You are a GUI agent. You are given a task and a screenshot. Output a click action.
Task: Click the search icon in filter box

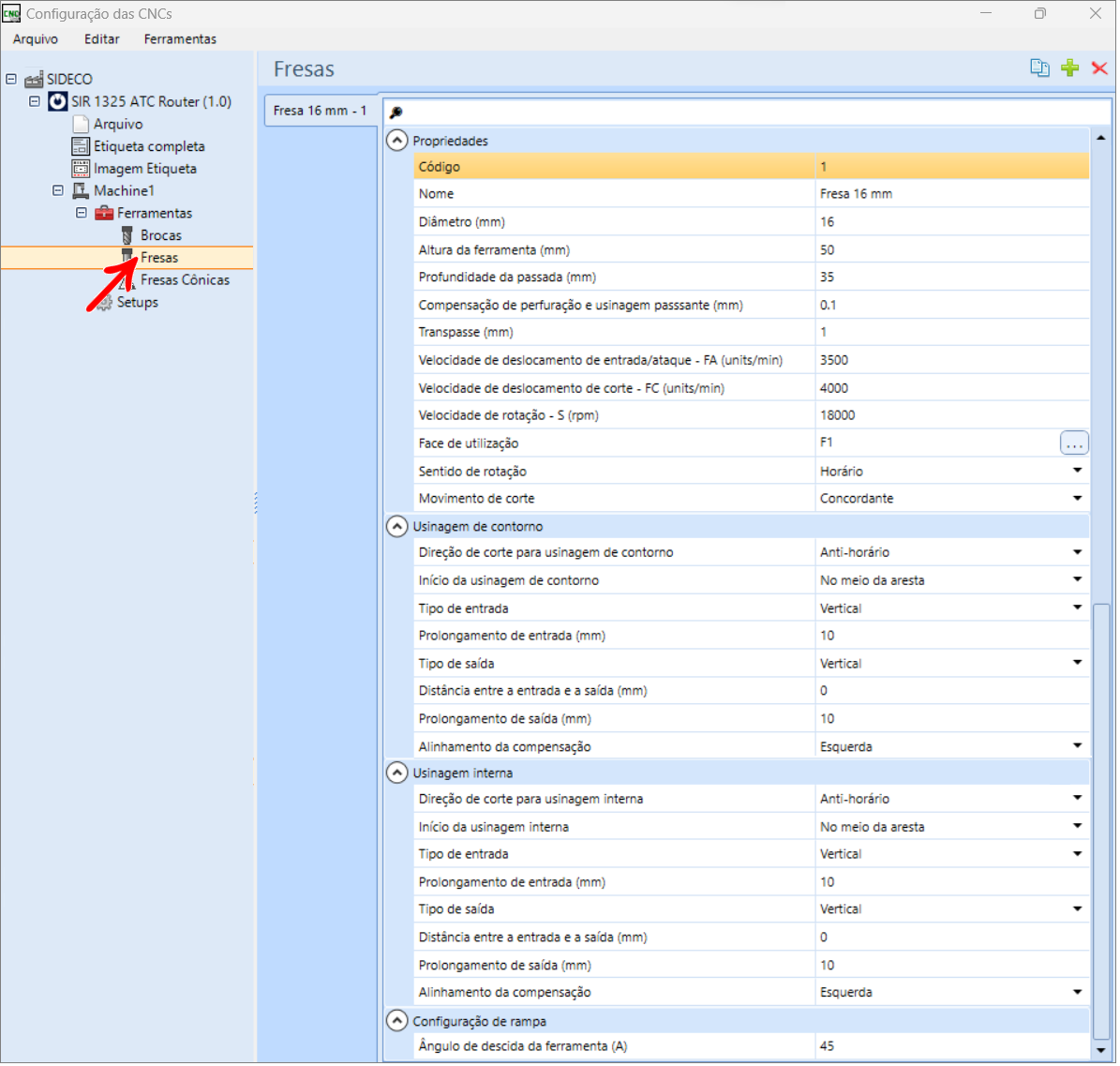[x=397, y=113]
